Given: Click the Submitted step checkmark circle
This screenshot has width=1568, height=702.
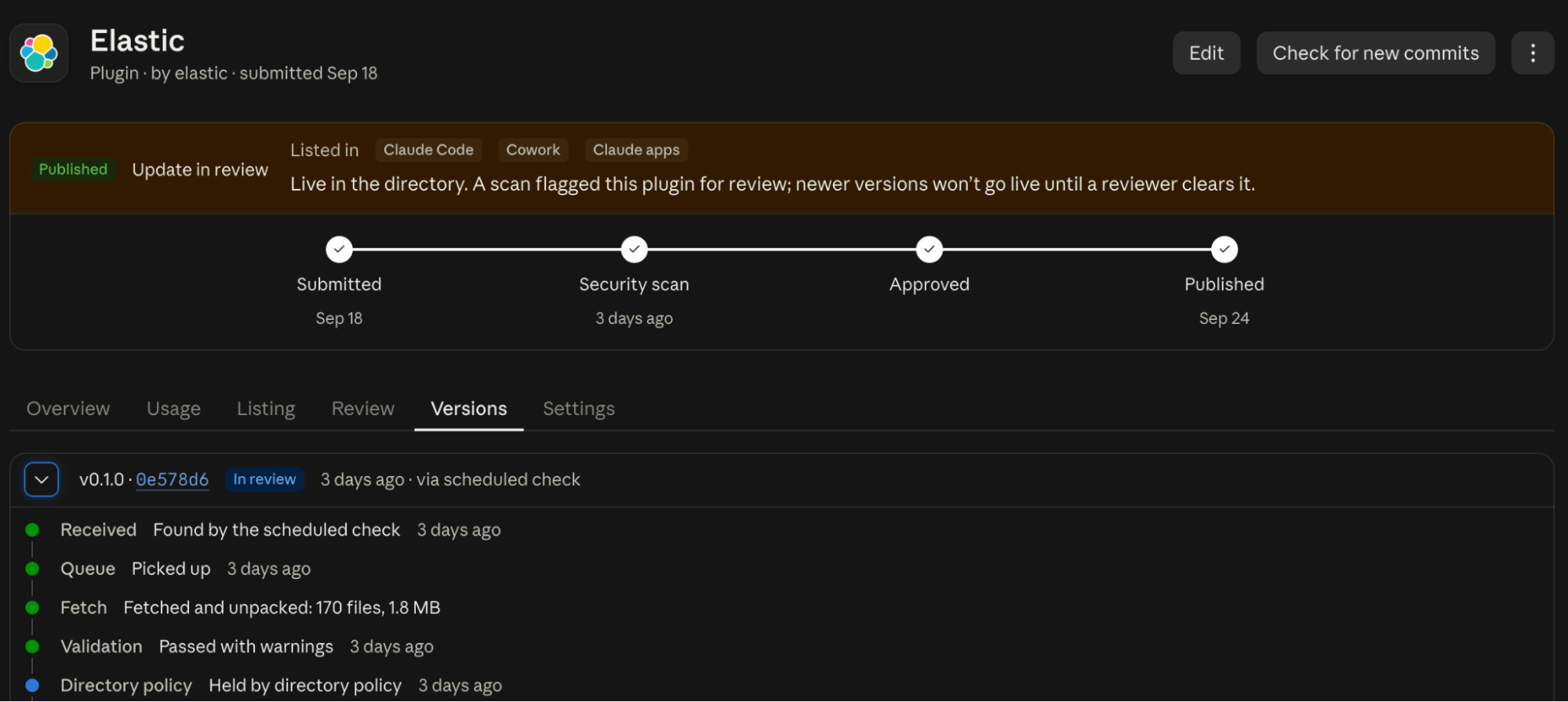Looking at the screenshot, I should click(339, 249).
